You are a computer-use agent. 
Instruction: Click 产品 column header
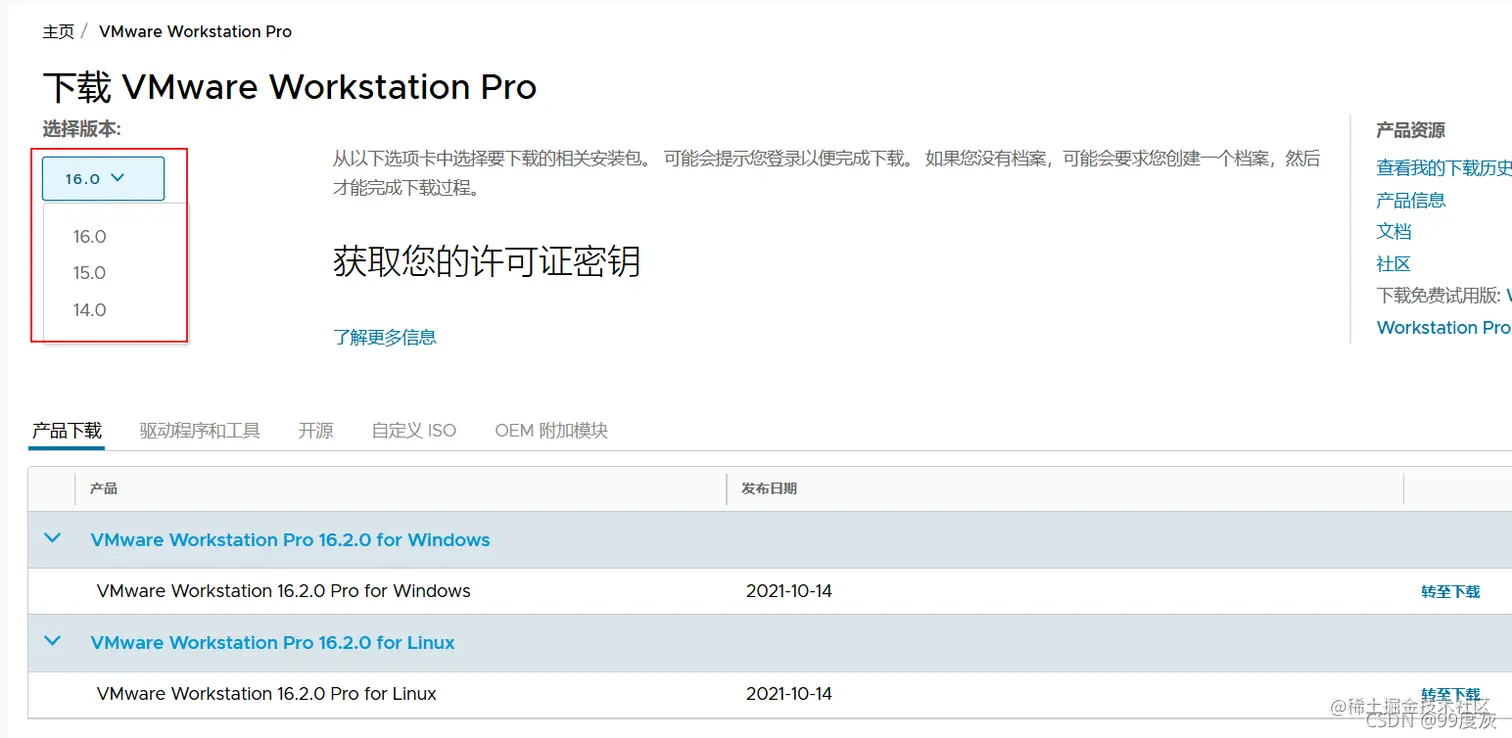coord(104,489)
